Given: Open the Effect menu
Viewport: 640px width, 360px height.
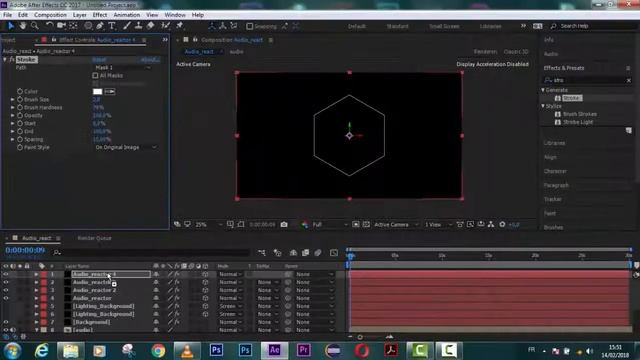Looking at the screenshot, I should click(x=100, y=15).
